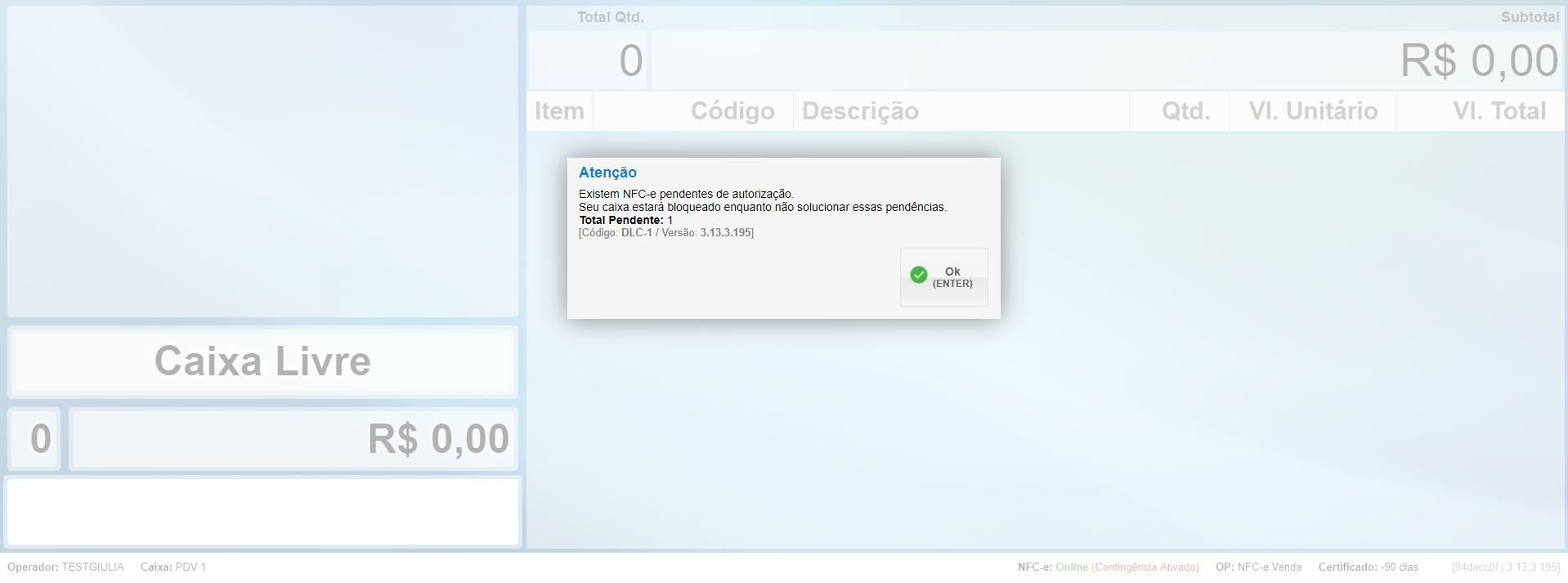Click the Descrição column header
This screenshot has width=1568, height=583.
[x=961, y=110]
